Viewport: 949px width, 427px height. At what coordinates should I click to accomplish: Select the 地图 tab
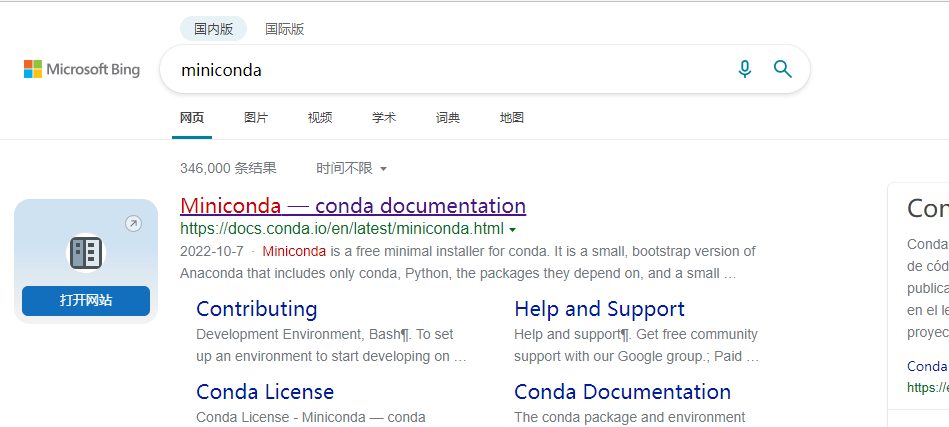(x=511, y=118)
